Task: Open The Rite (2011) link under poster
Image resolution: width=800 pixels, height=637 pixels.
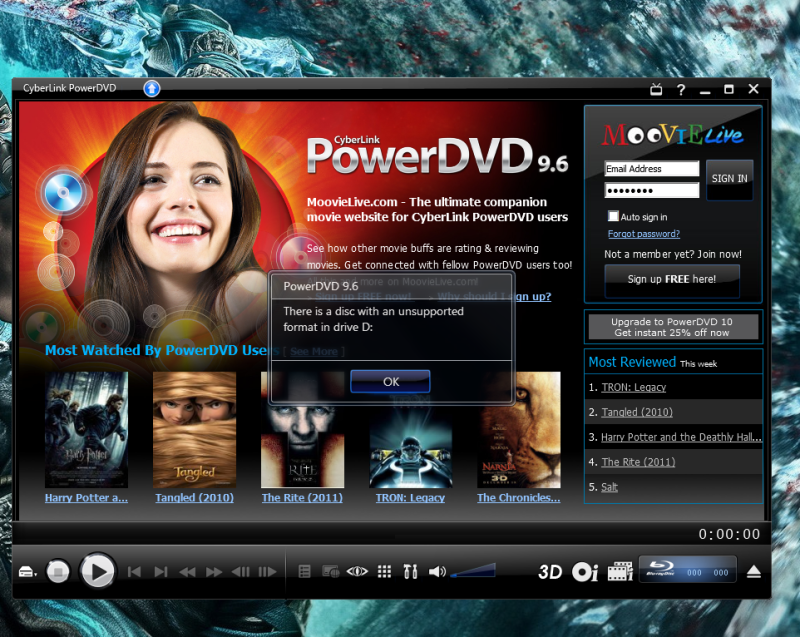Action: (302, 498)
